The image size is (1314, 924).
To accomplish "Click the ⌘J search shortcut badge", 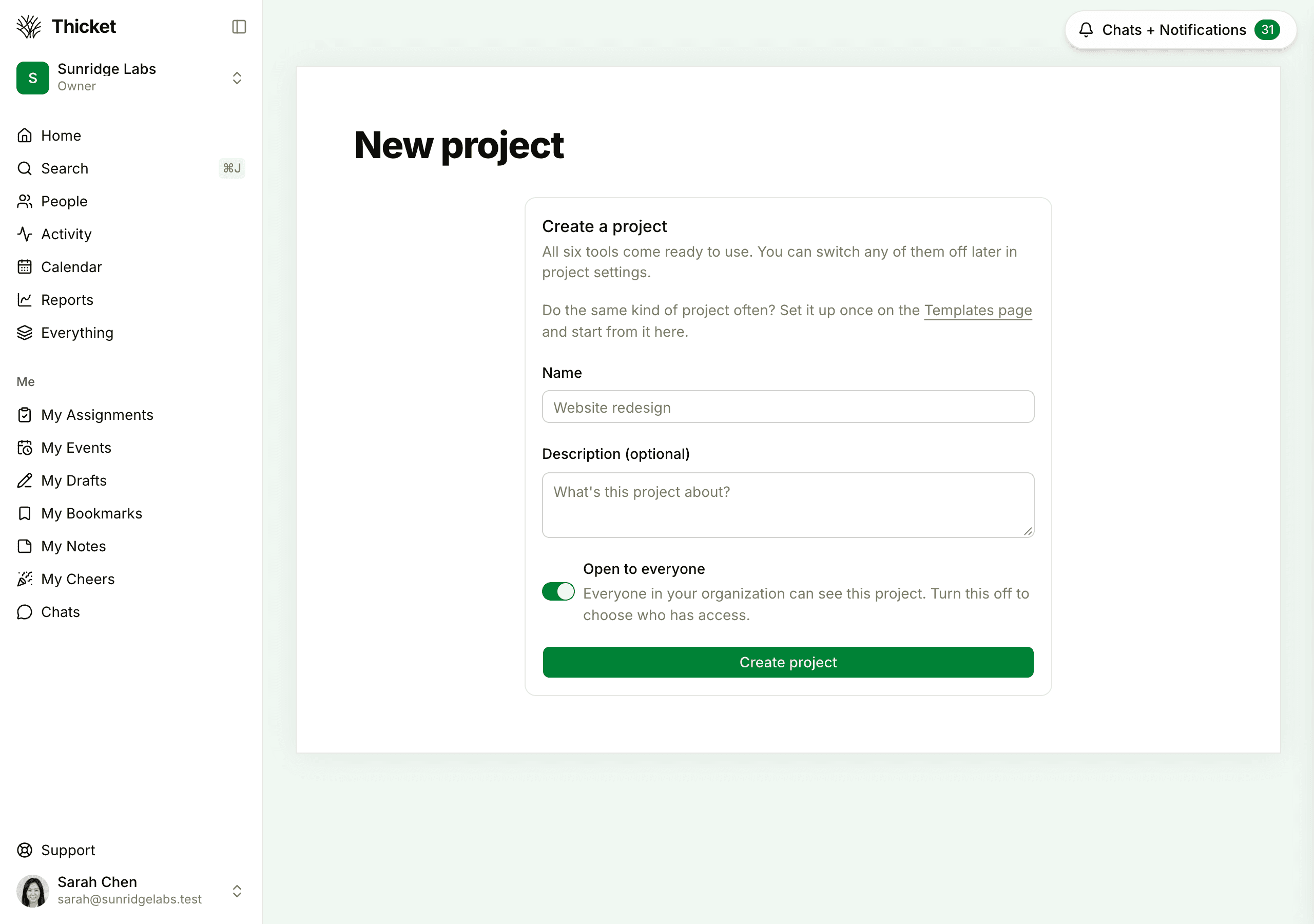I will [232, 168].
